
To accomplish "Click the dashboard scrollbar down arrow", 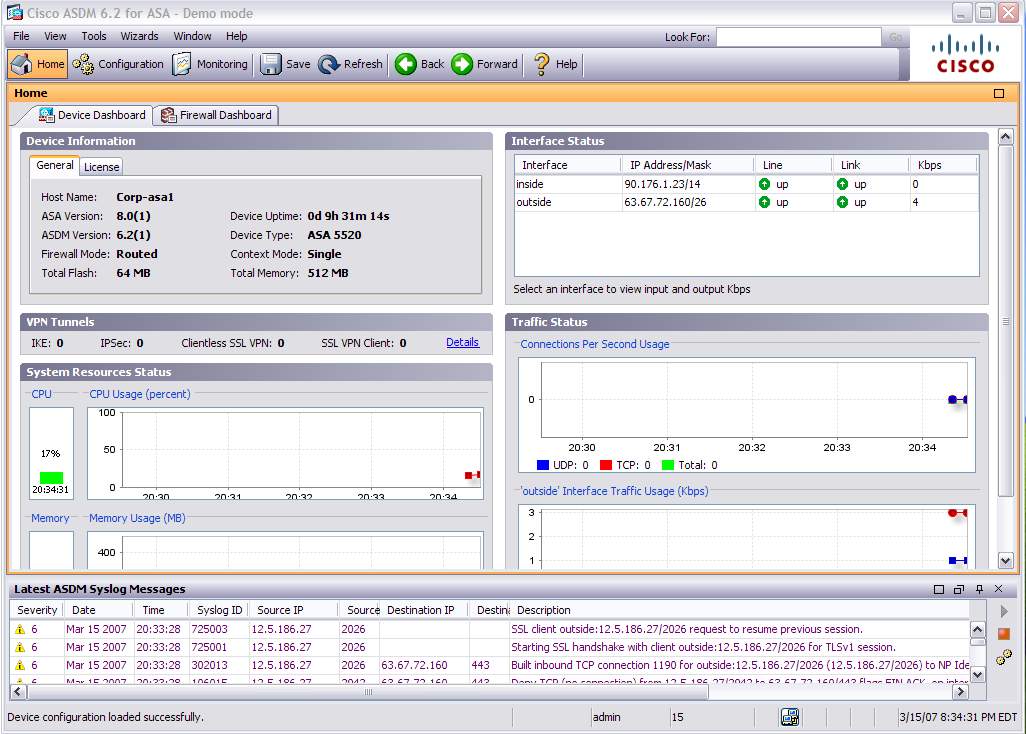I will click(1006, 560).
